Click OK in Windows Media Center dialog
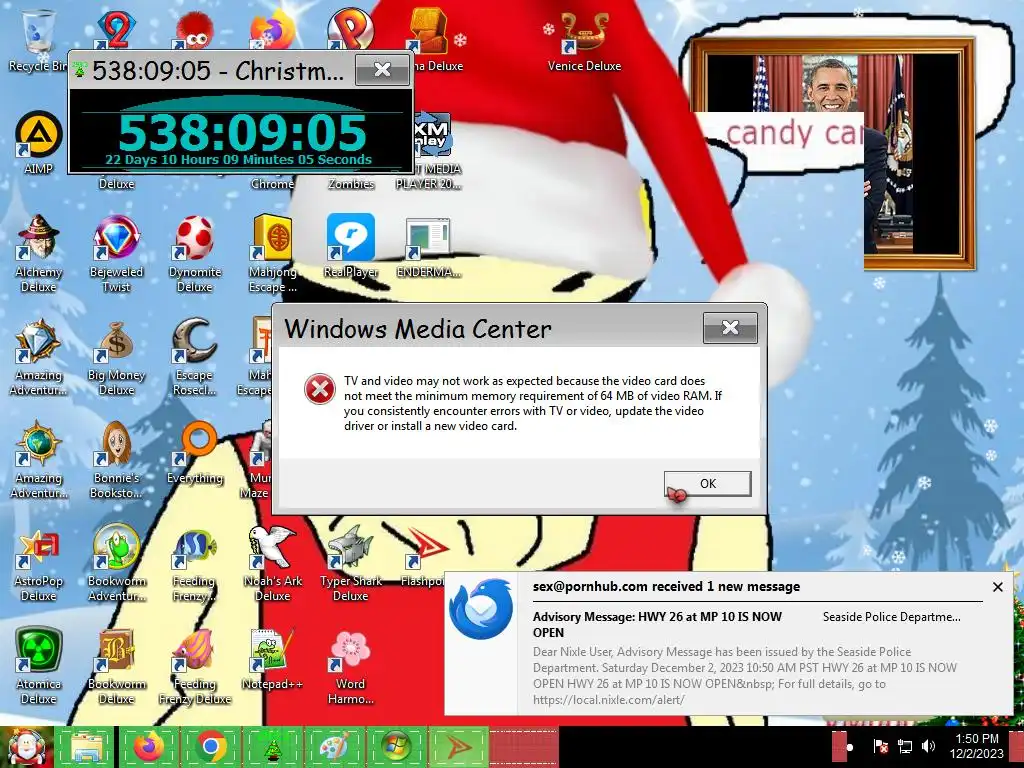The height and width of the screenshot is (768, 1024). [x=707, y=484]
